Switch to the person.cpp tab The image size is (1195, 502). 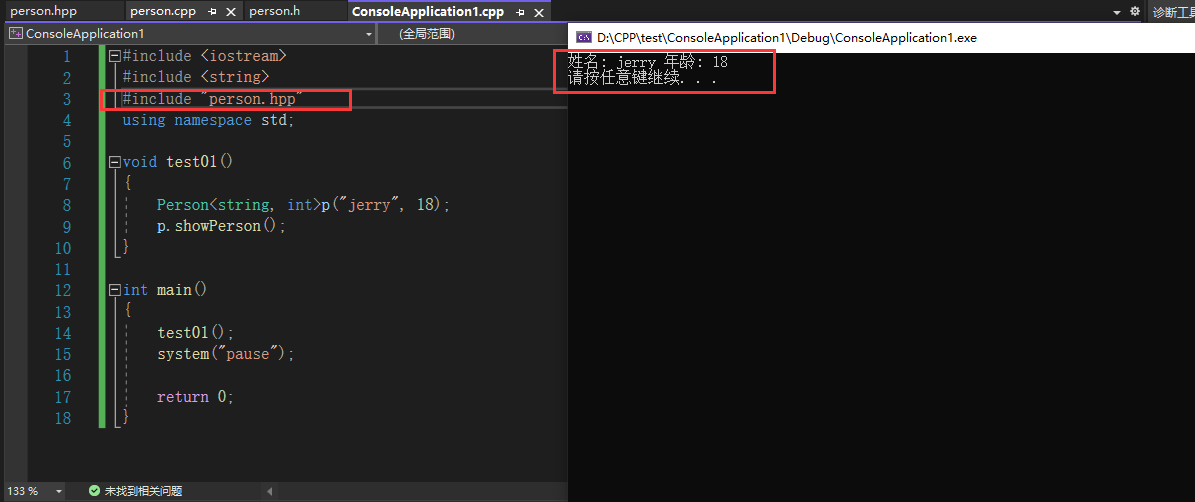[163, 11]
